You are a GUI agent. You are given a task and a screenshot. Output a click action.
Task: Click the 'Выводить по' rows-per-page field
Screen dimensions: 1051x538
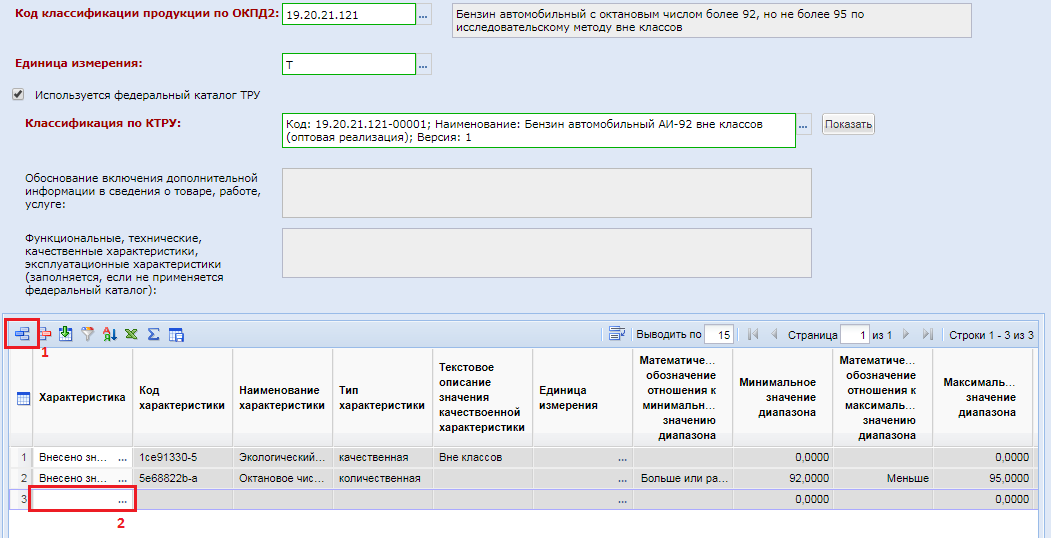coord(718,334)
